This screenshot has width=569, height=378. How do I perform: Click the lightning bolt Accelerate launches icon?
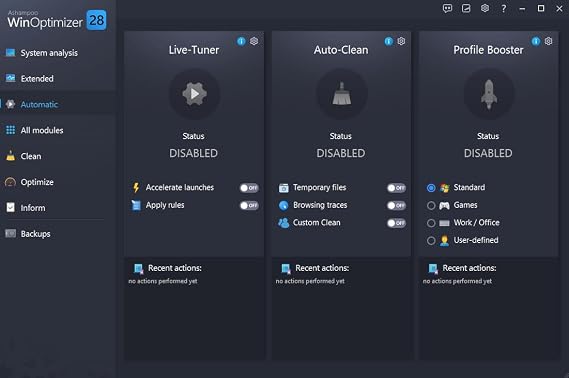[136, 188]
